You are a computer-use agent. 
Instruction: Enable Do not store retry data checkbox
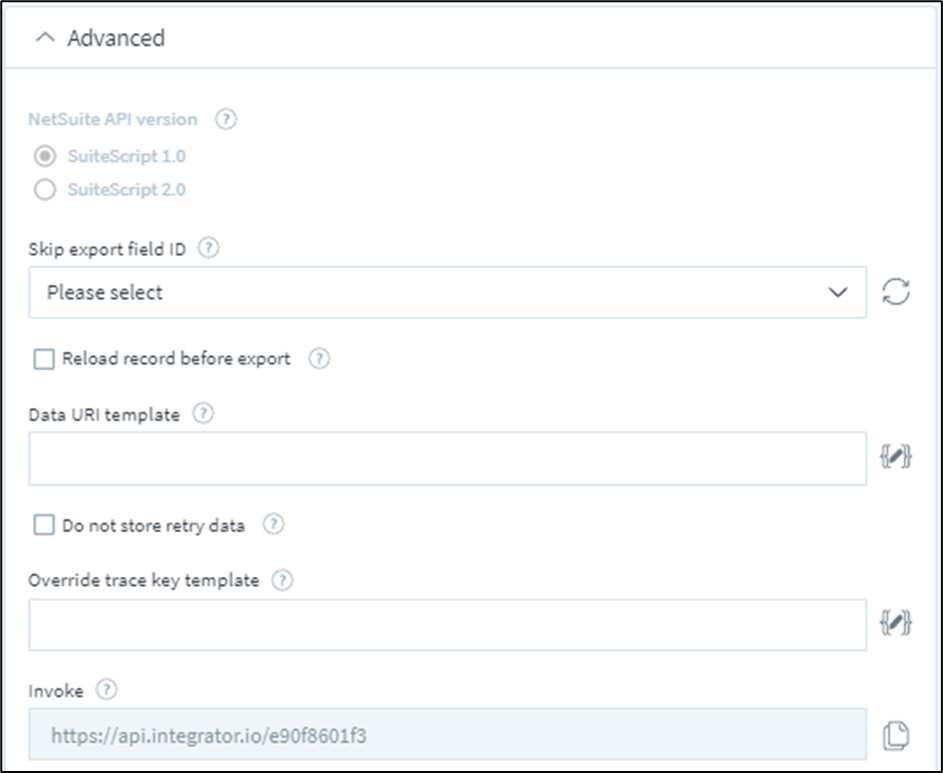point(44,525)
